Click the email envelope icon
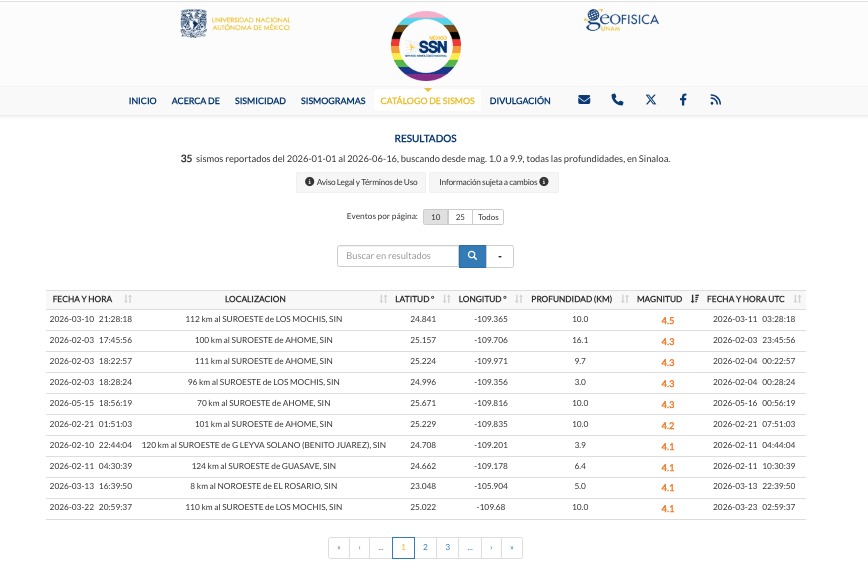 [x=584, y=100]
